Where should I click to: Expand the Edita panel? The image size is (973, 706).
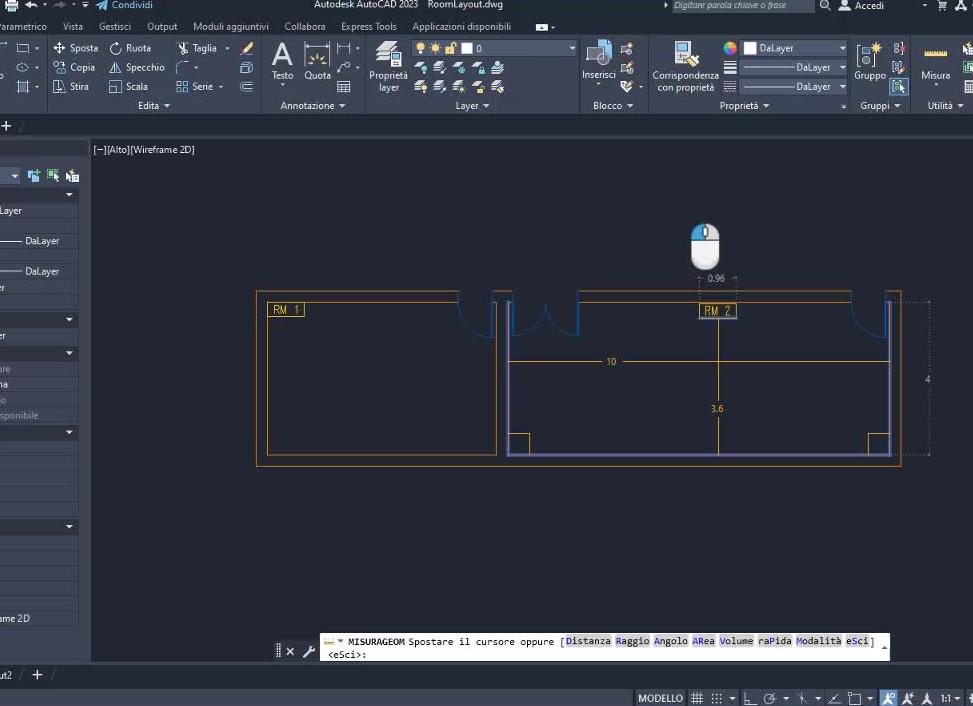point(153,105)
